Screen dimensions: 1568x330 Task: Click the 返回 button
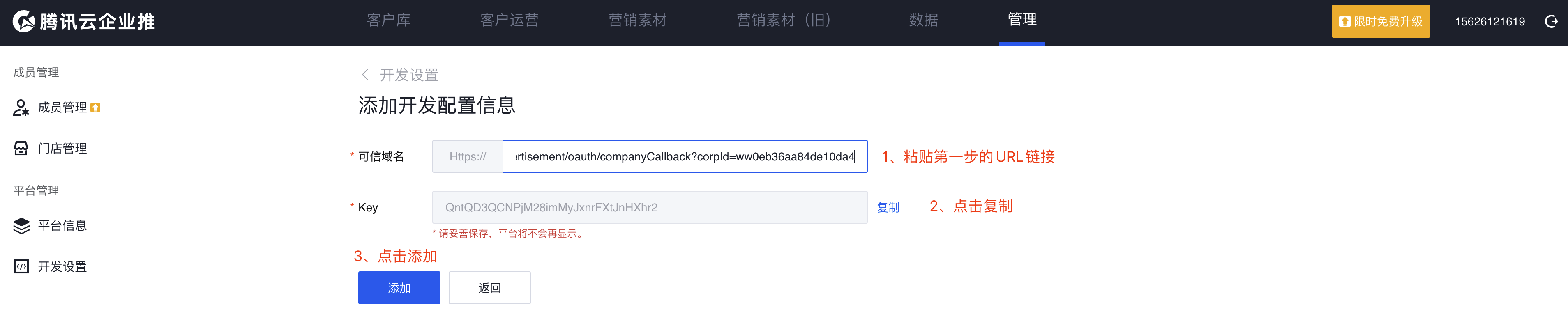tap(489, 287)
